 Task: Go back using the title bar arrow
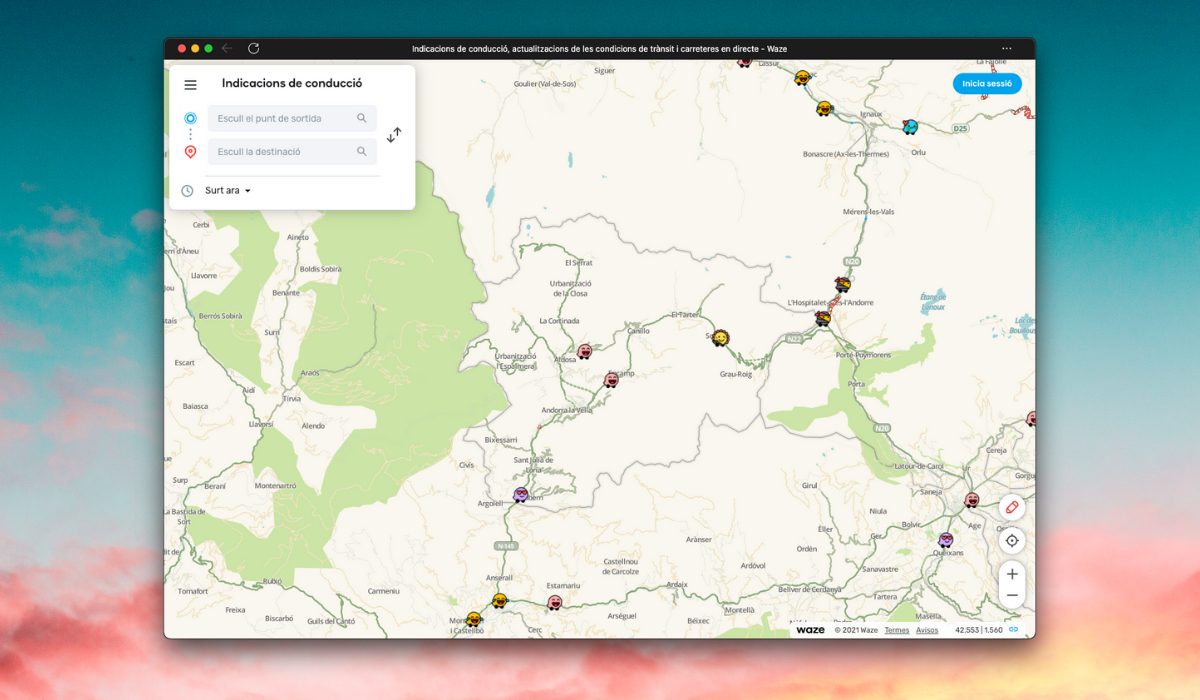click(x=227, y=48)
